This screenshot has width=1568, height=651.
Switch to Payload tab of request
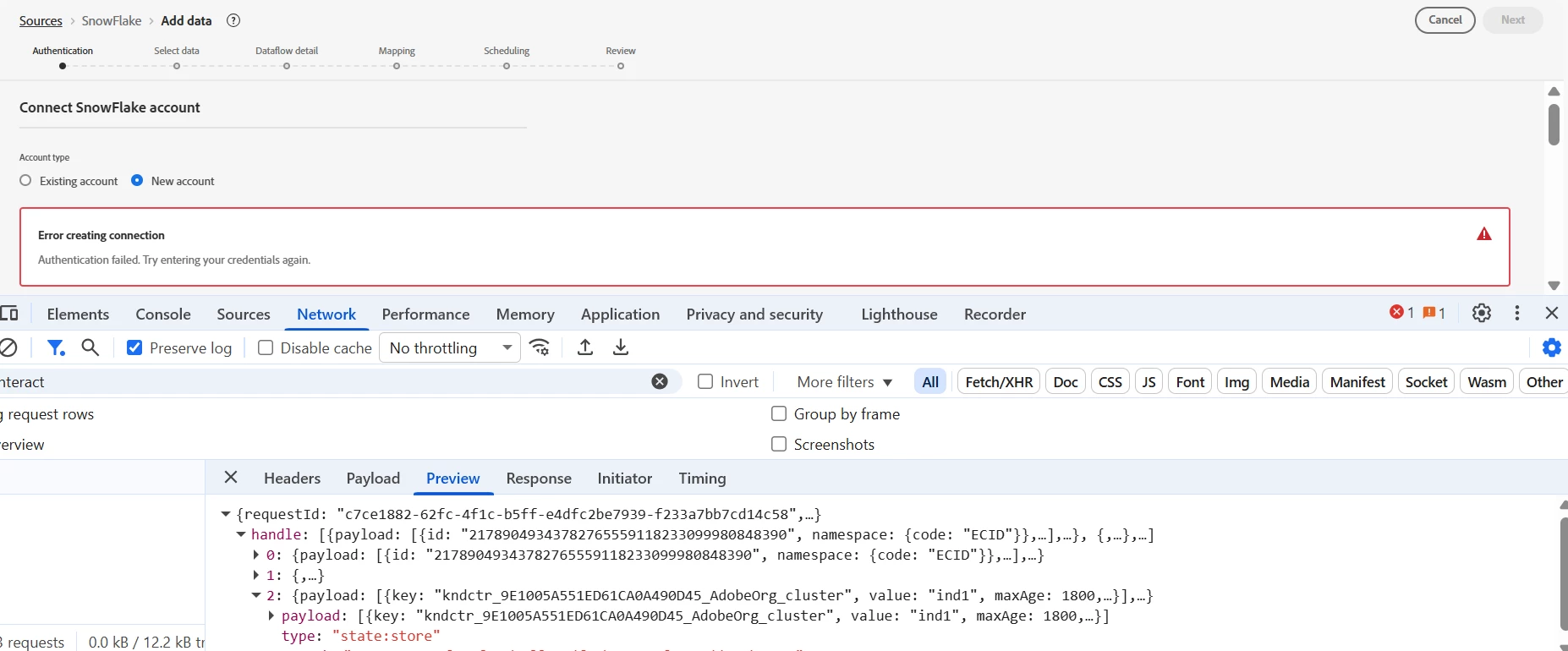[373, 478]
